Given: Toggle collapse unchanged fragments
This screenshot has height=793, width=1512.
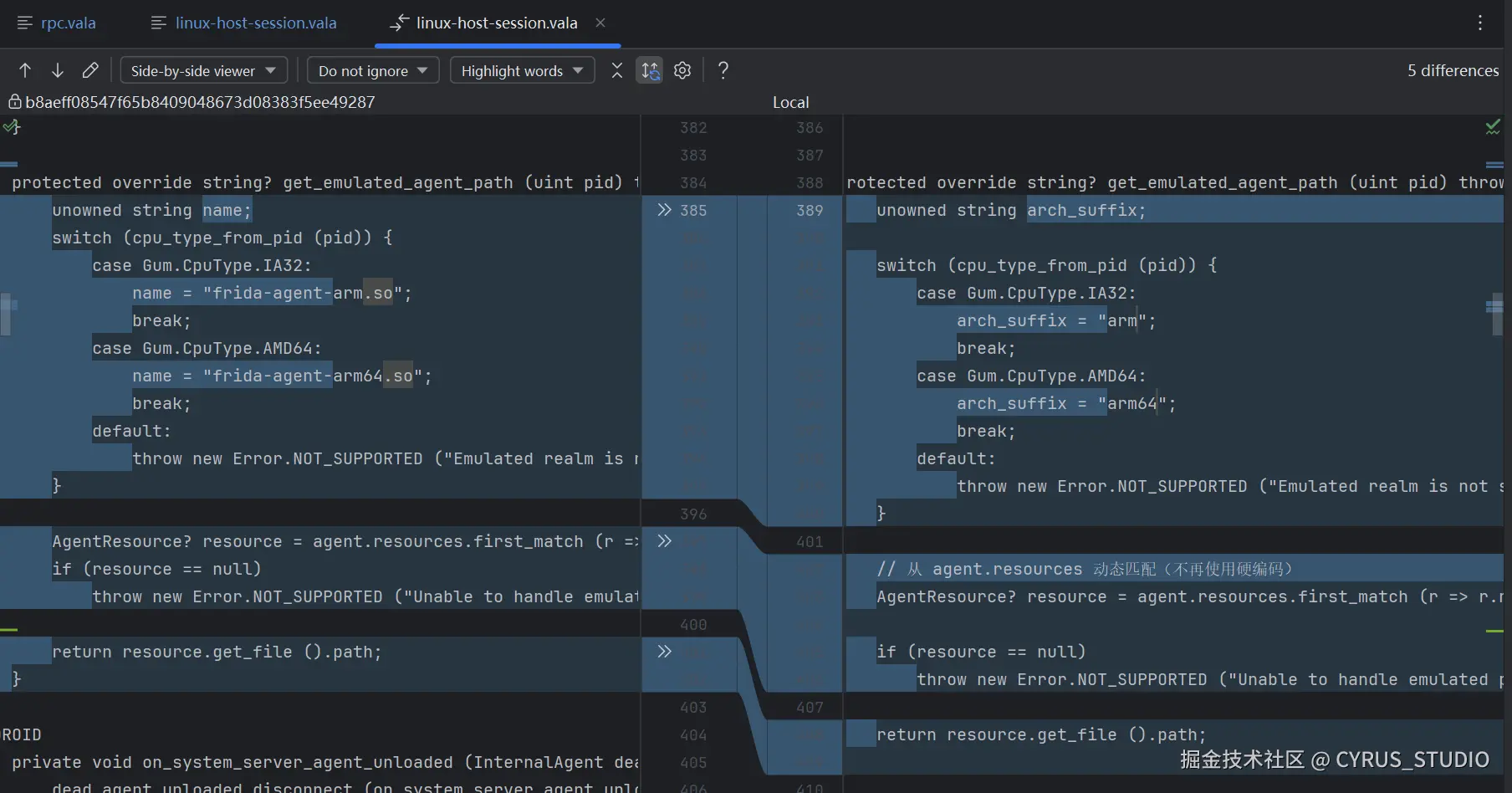Looking at the screenshot, I should click(x=617, y=70).
